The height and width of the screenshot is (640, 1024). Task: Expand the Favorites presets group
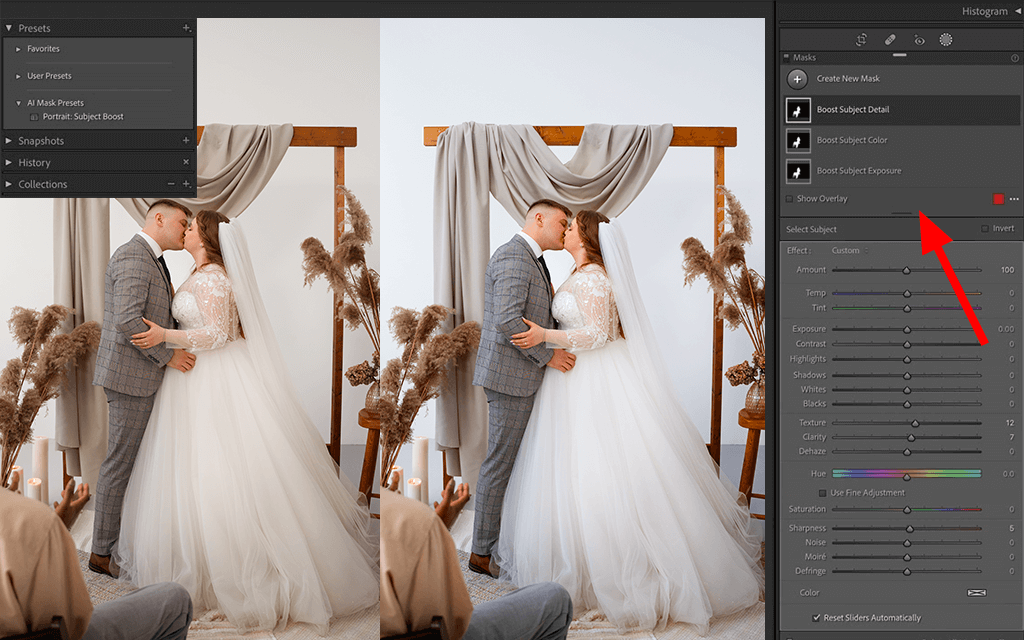[x=18, y=49]
